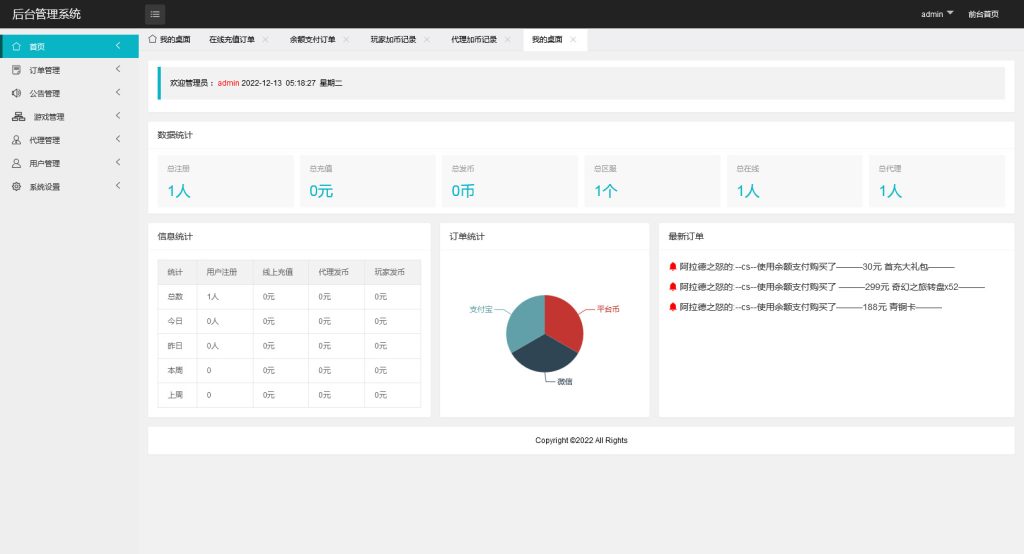This screenshot has height=554, width=1024.
Task: Click the bell icon on the 首充大礼包 order
Action: [673, 267]
